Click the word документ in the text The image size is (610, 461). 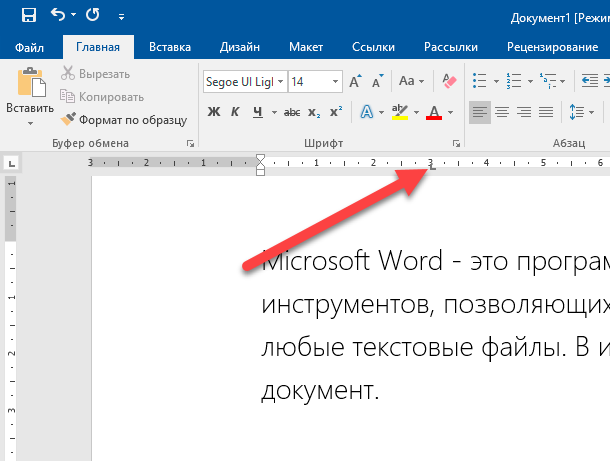tap(316, 391)
